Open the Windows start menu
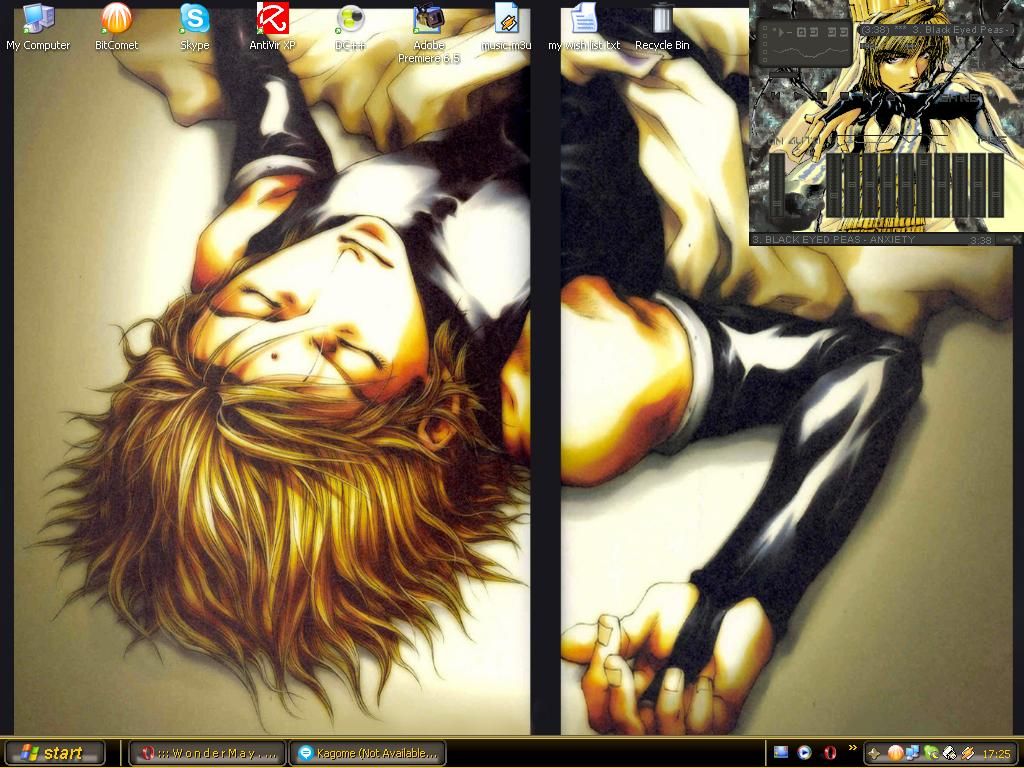 click(53, 753)
